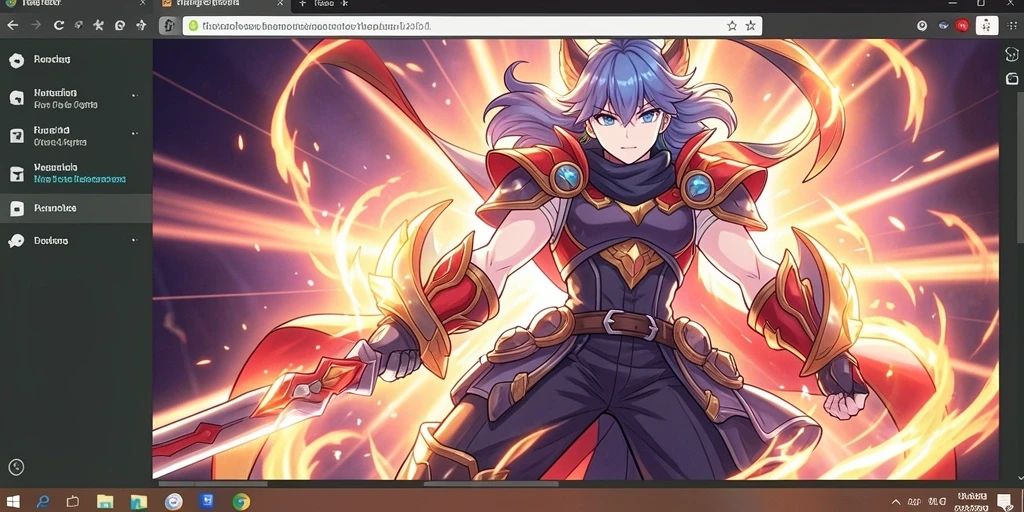Expand the dots beside the second sidebar item
The image size is (1024, 512).
pos(135,95)
